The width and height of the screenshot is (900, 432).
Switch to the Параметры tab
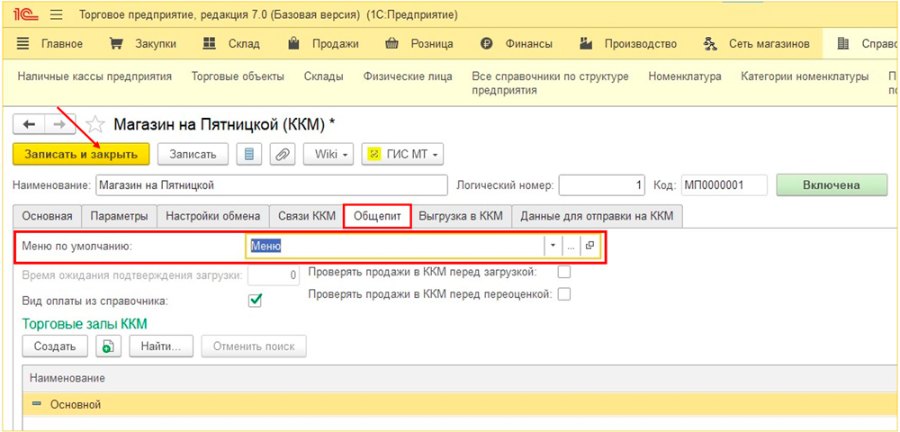(x=119, y=216)
